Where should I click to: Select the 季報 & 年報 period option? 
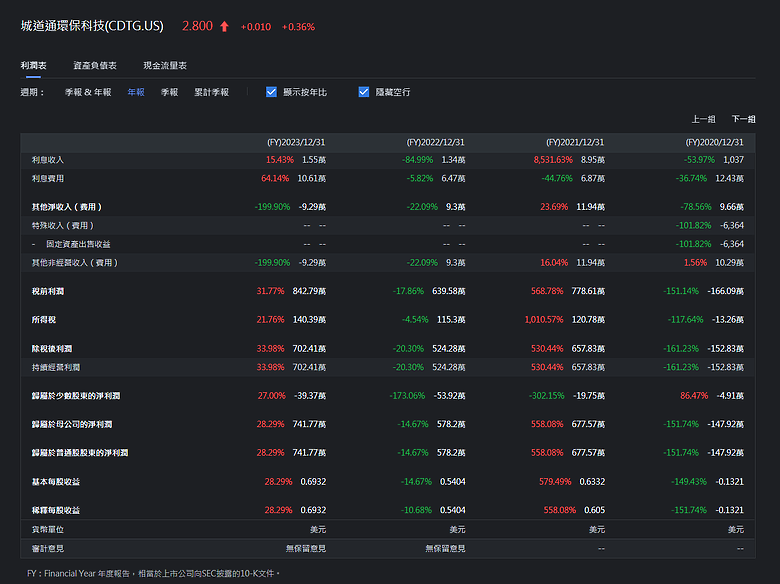(88, 92)
